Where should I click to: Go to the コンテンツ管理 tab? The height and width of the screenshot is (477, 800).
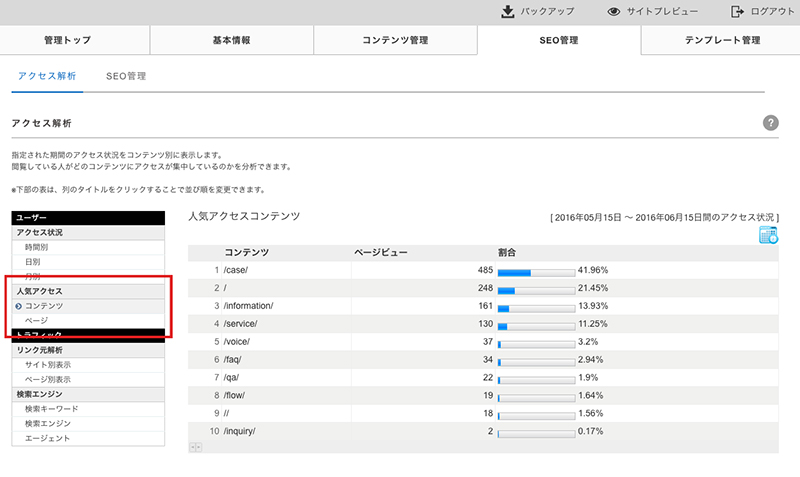pyautogui.click(x=395, y=41)
